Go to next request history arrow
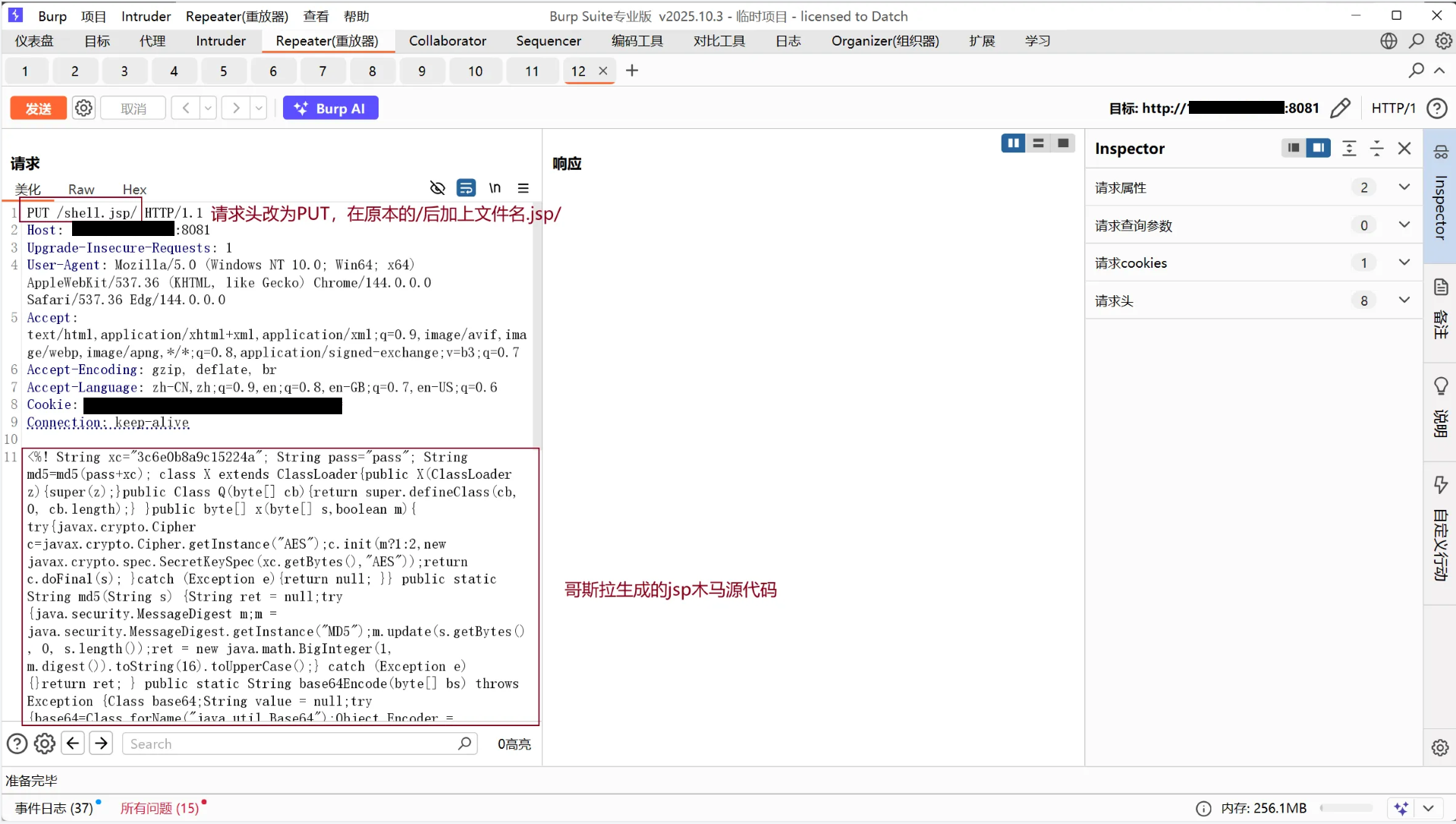The image size is (1456, 824). pos(236,109)
